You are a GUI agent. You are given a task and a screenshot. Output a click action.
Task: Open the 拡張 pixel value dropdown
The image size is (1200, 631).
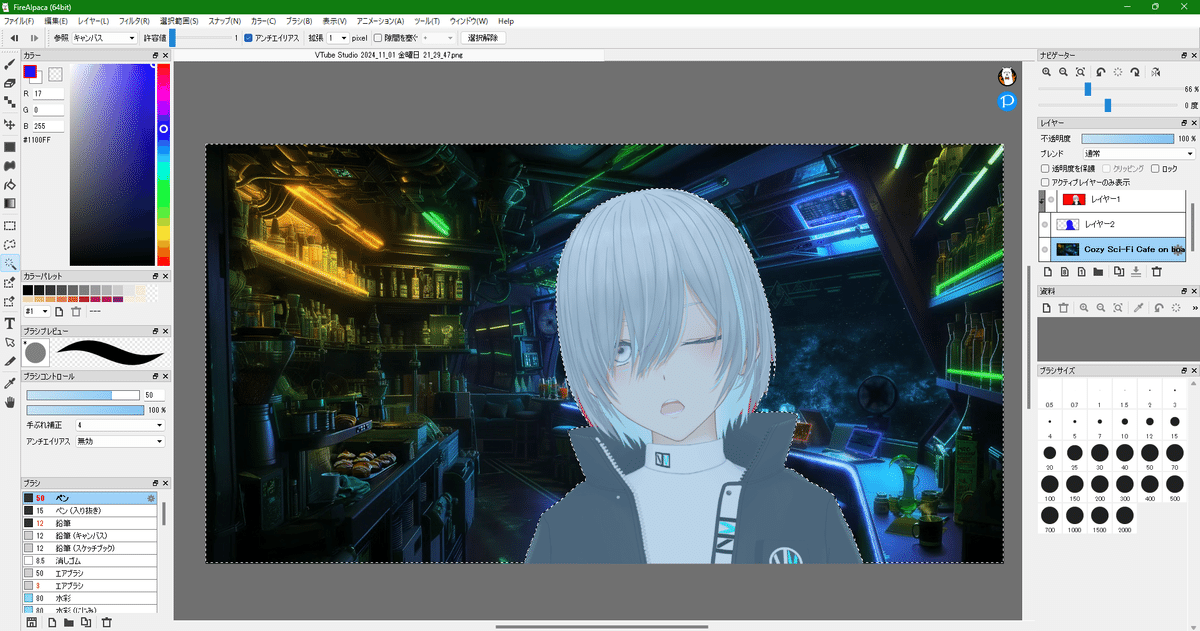[x=336, y=38]
